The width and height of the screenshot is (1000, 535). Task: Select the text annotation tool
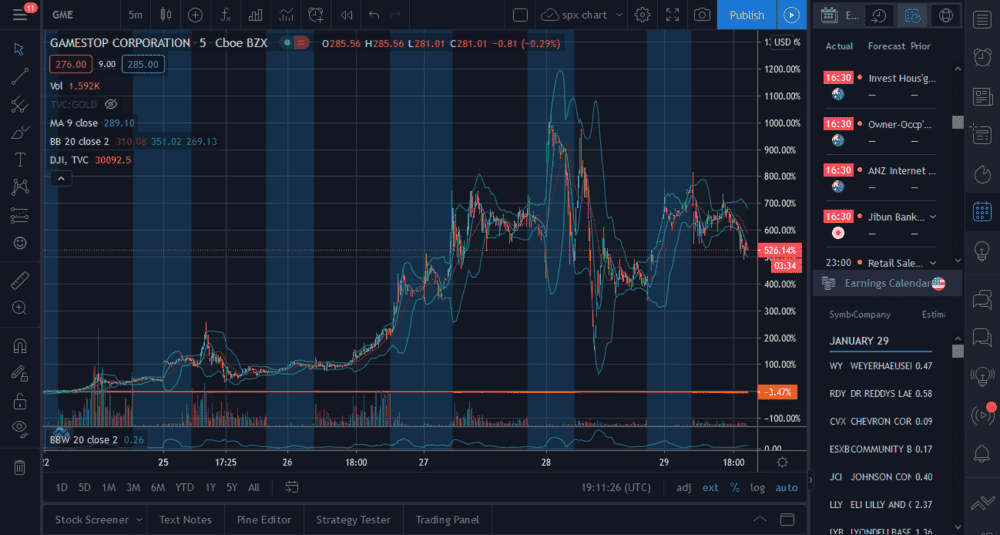(x=20, y=159)
